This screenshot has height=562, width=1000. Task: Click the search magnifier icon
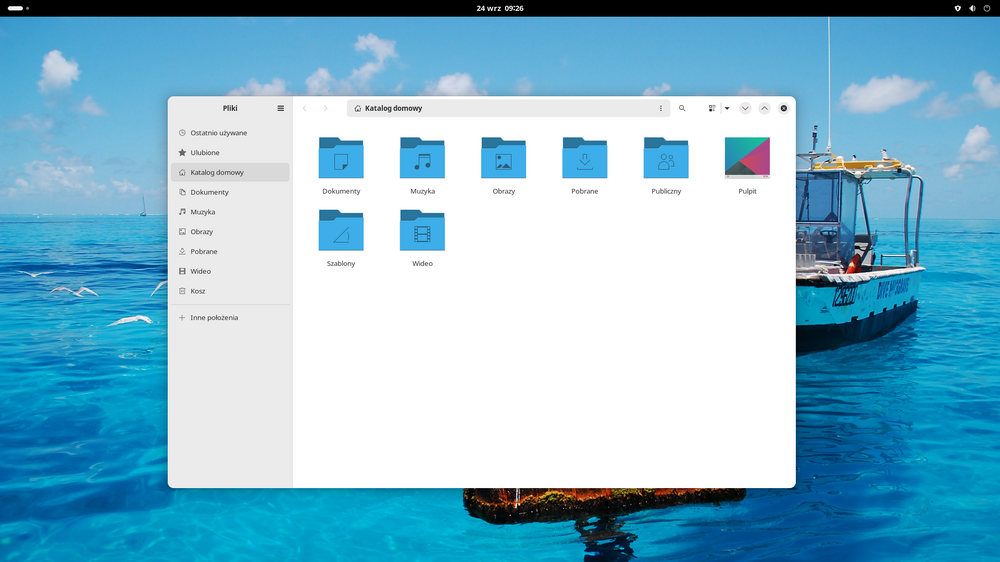point(682,108)
